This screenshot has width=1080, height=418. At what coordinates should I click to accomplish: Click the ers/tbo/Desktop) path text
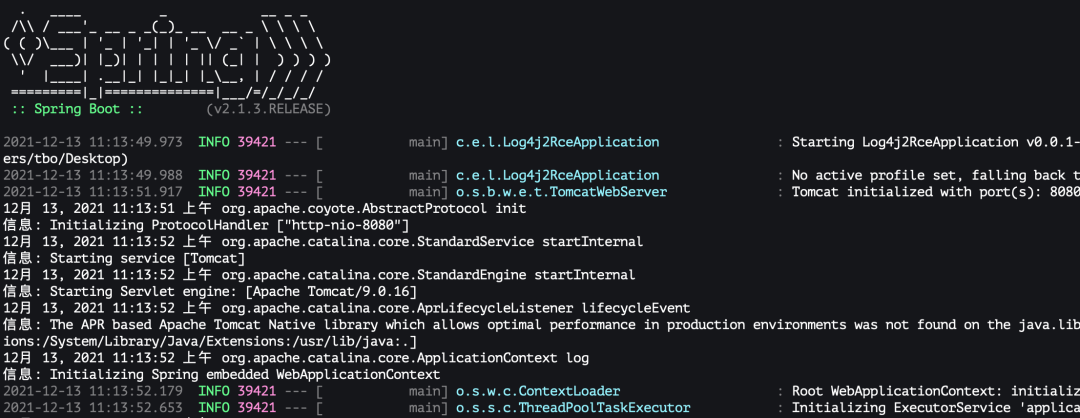[65, 158]
